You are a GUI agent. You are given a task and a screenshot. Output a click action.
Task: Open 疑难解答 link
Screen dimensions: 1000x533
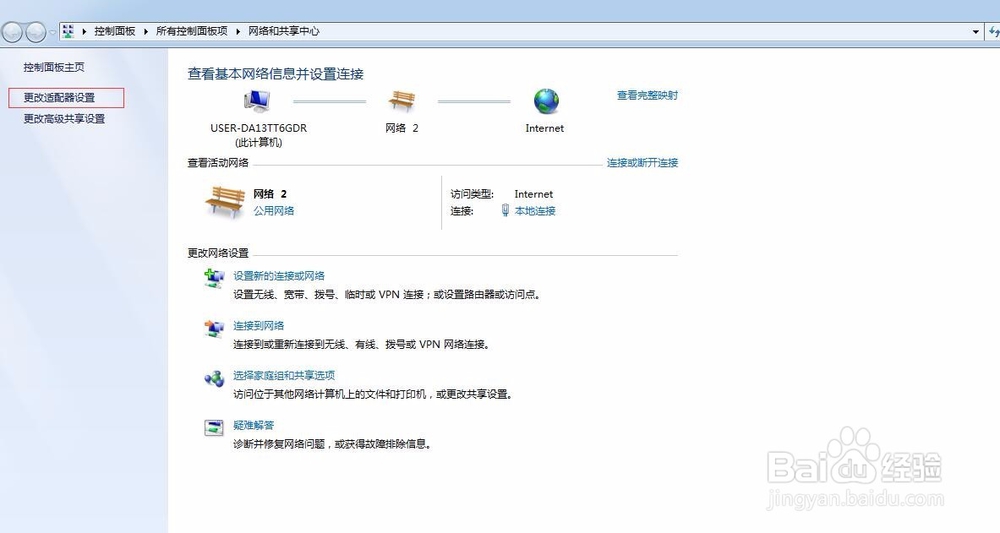pos(254,425)
